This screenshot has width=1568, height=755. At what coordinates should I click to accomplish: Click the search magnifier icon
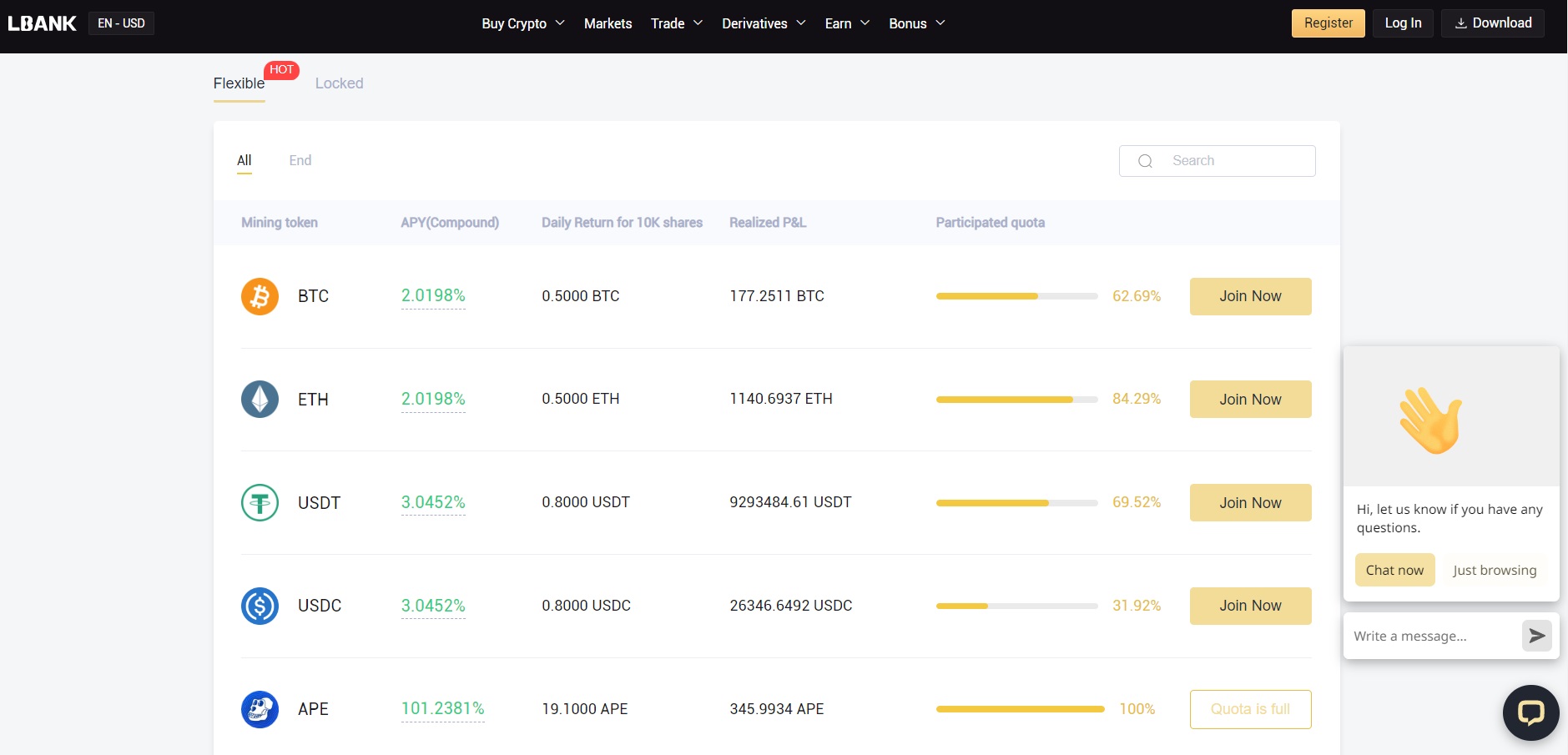coord(1146,161)
